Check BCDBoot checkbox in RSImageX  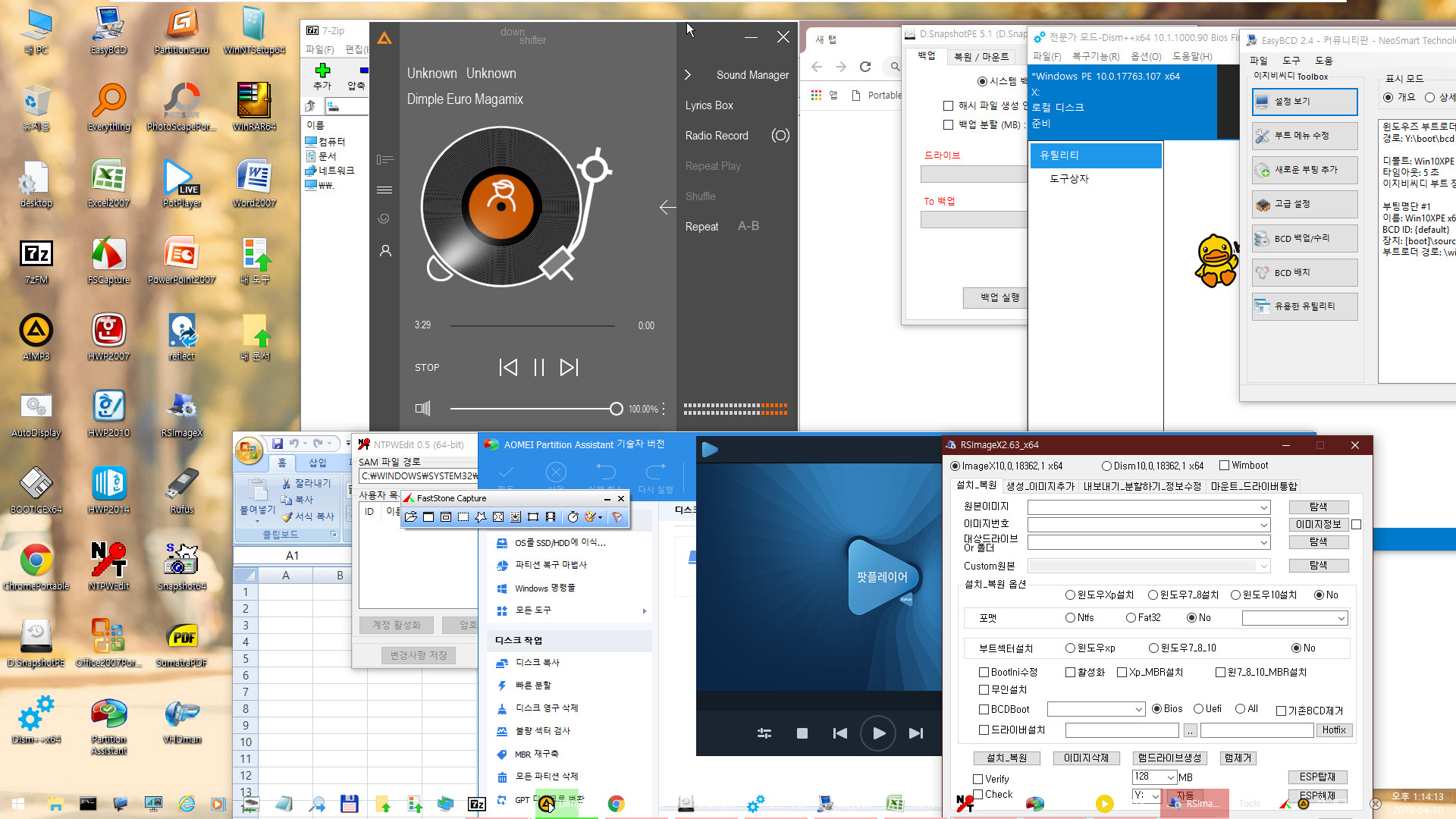point(984,710)
